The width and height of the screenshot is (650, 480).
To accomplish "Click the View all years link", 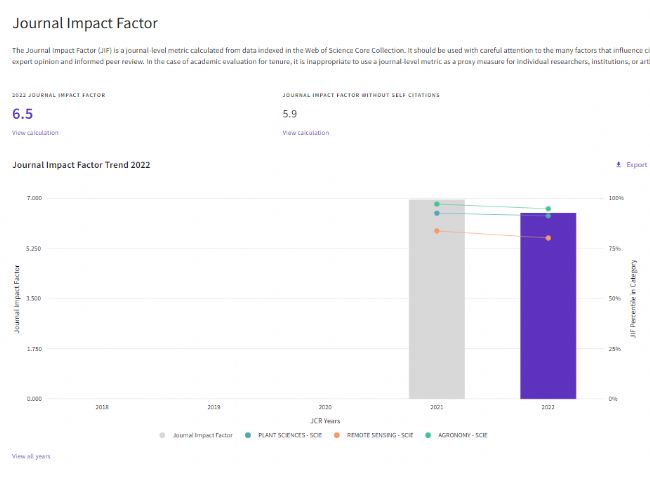I will (31, 456).
